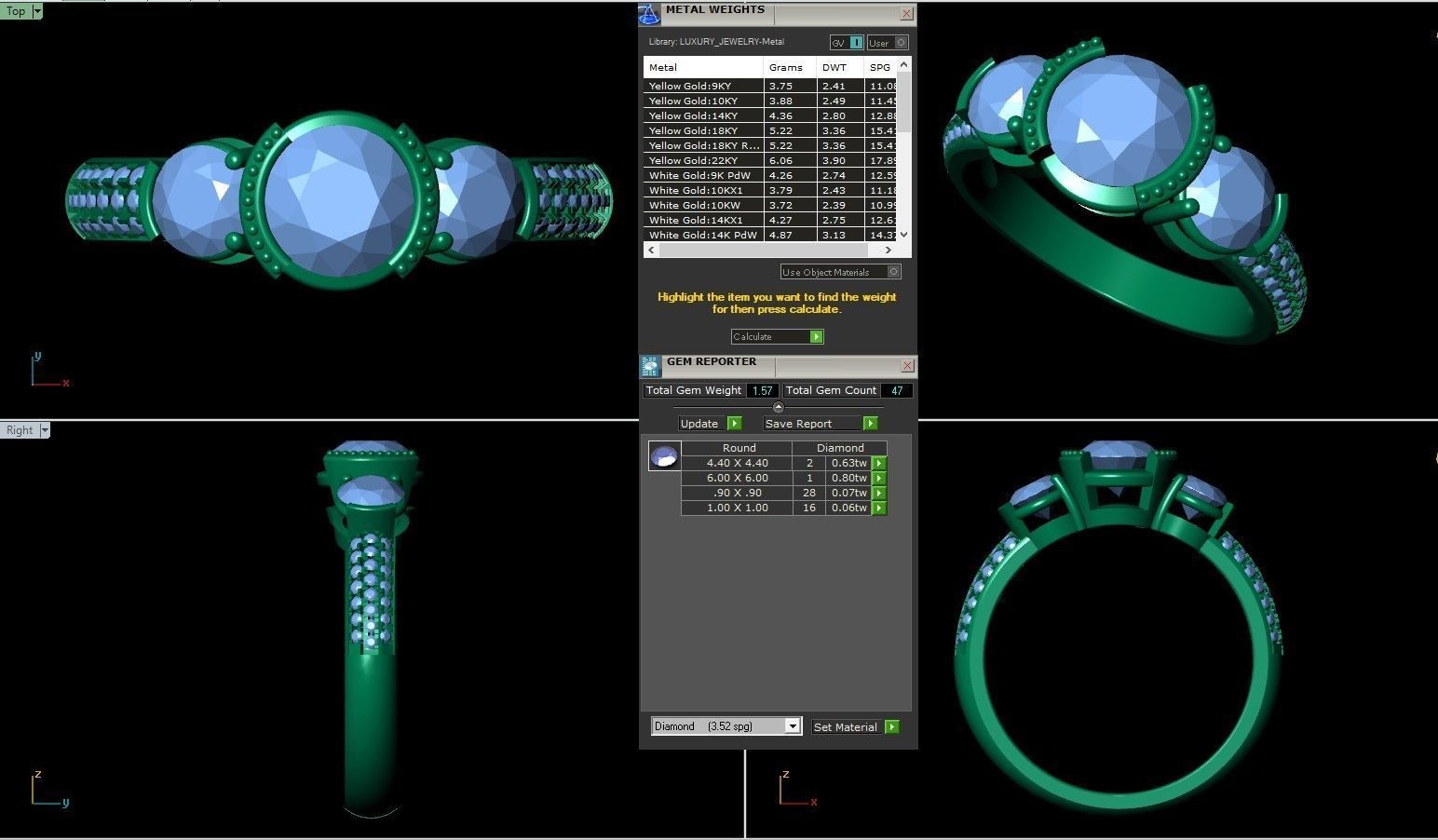Click the Gem Reporter panel icon
Image resolution: width=1438 pixels, height=840 pixels.
click(650, 366)
